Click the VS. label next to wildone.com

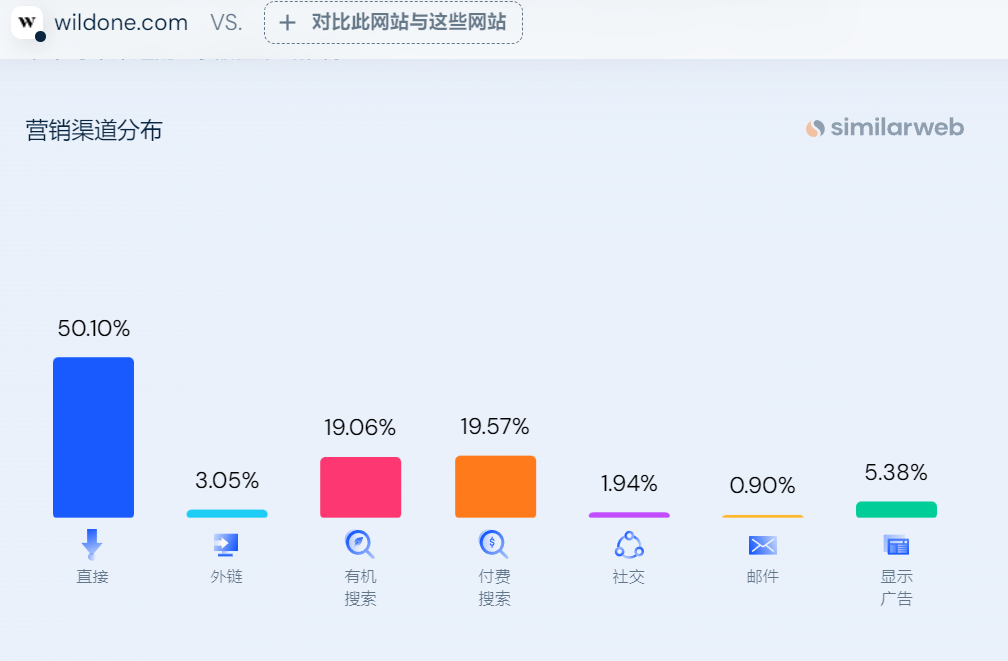pyautogui.click(x=226, y=22)
